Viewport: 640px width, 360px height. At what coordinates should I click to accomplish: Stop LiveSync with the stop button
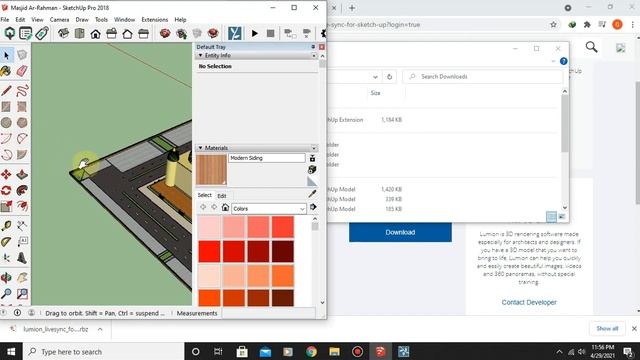click(270, 33)
